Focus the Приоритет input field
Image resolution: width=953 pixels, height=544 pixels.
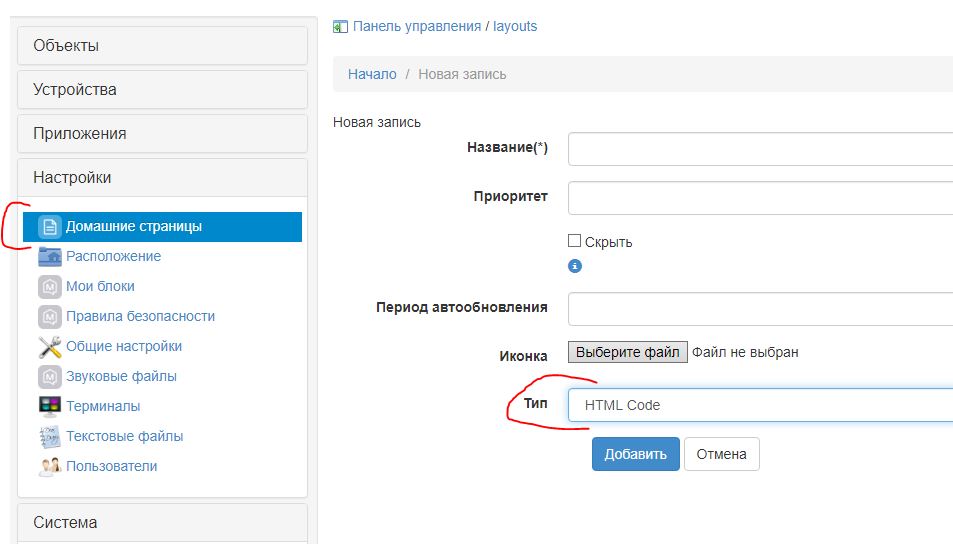pyautogui.click(x=760, y=198)
